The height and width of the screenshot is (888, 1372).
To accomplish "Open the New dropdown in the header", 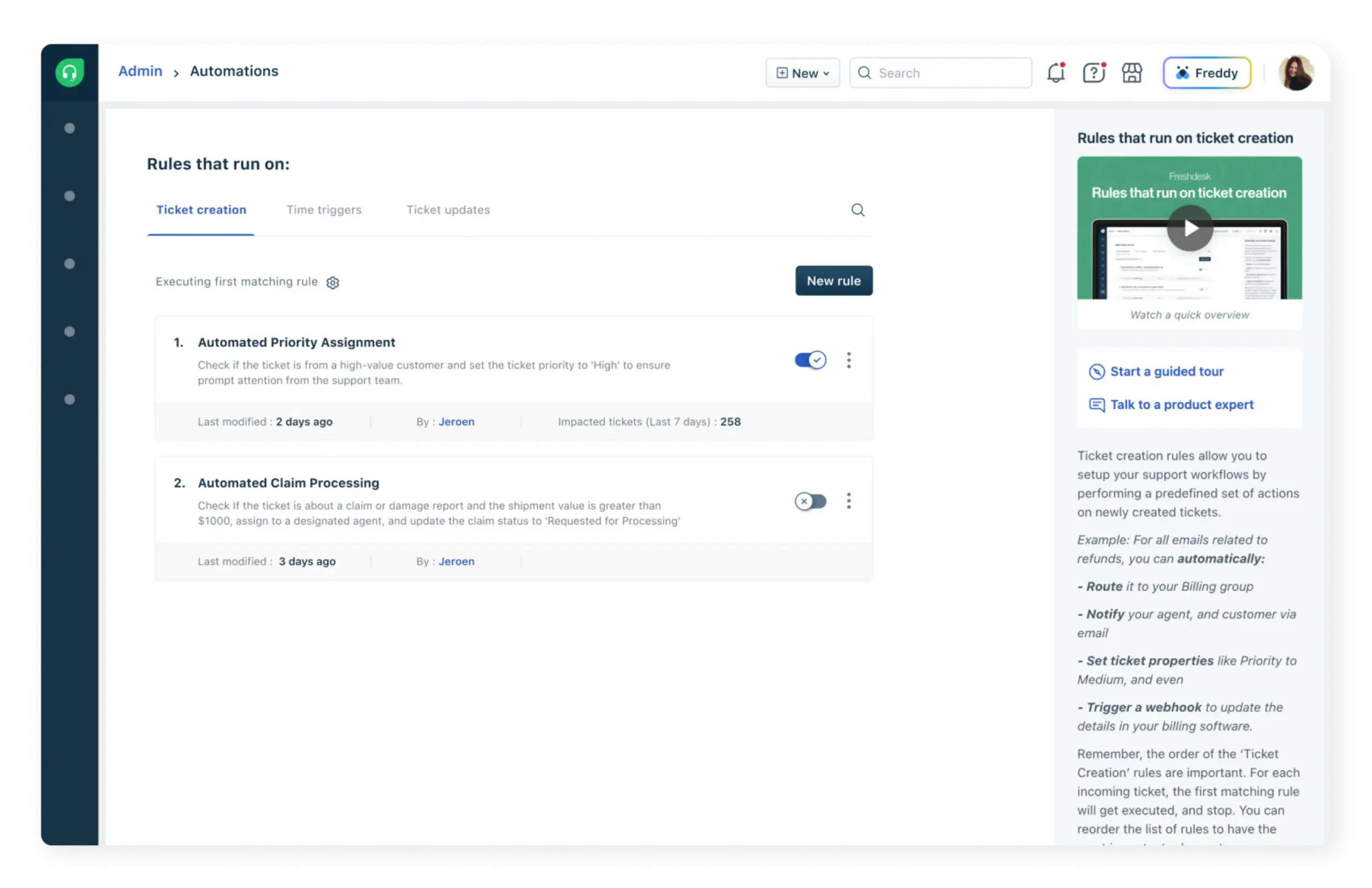I will point(802,73).
